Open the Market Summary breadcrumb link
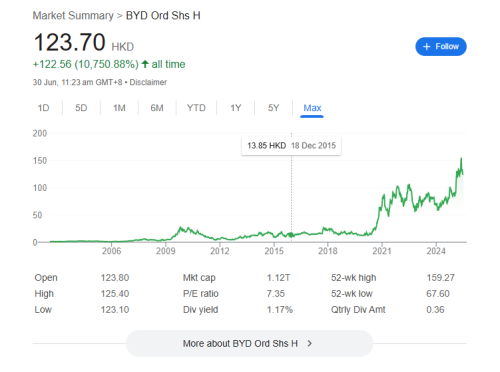The height and width of the screenshot is (372, 500). click(x=73, y=16)
